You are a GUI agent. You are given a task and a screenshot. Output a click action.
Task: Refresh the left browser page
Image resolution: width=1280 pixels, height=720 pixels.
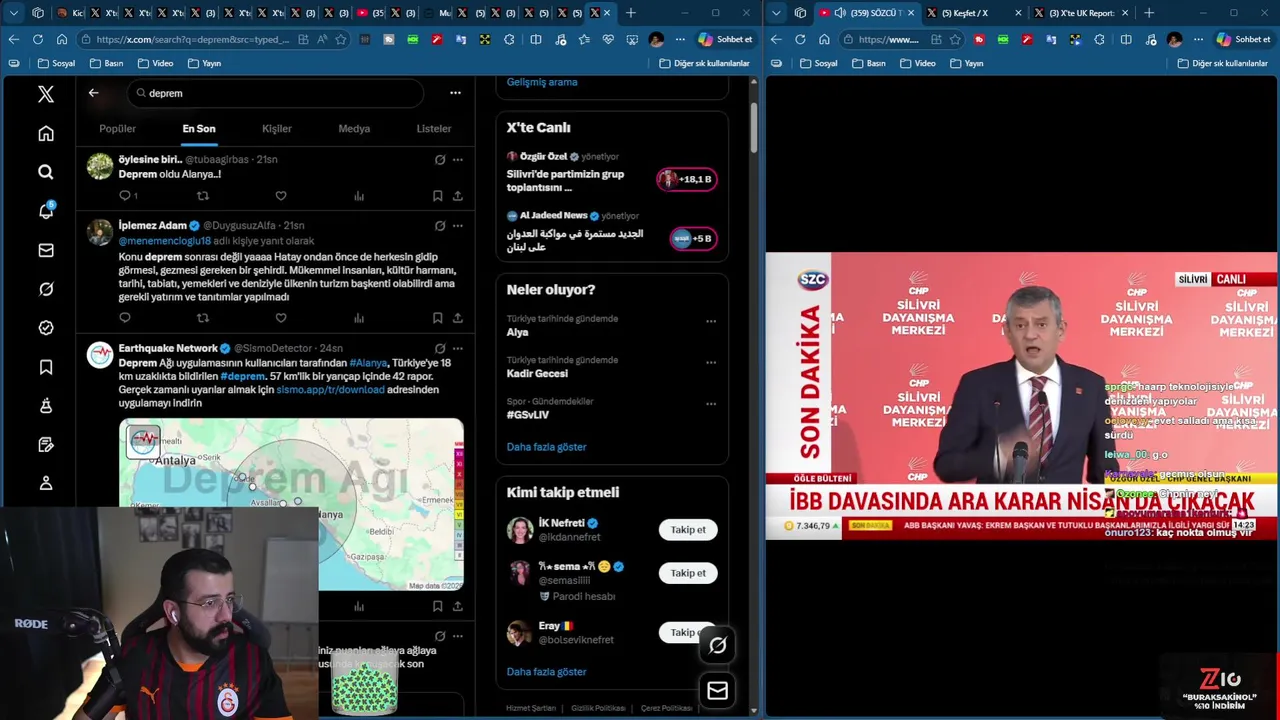pos(37,39)
